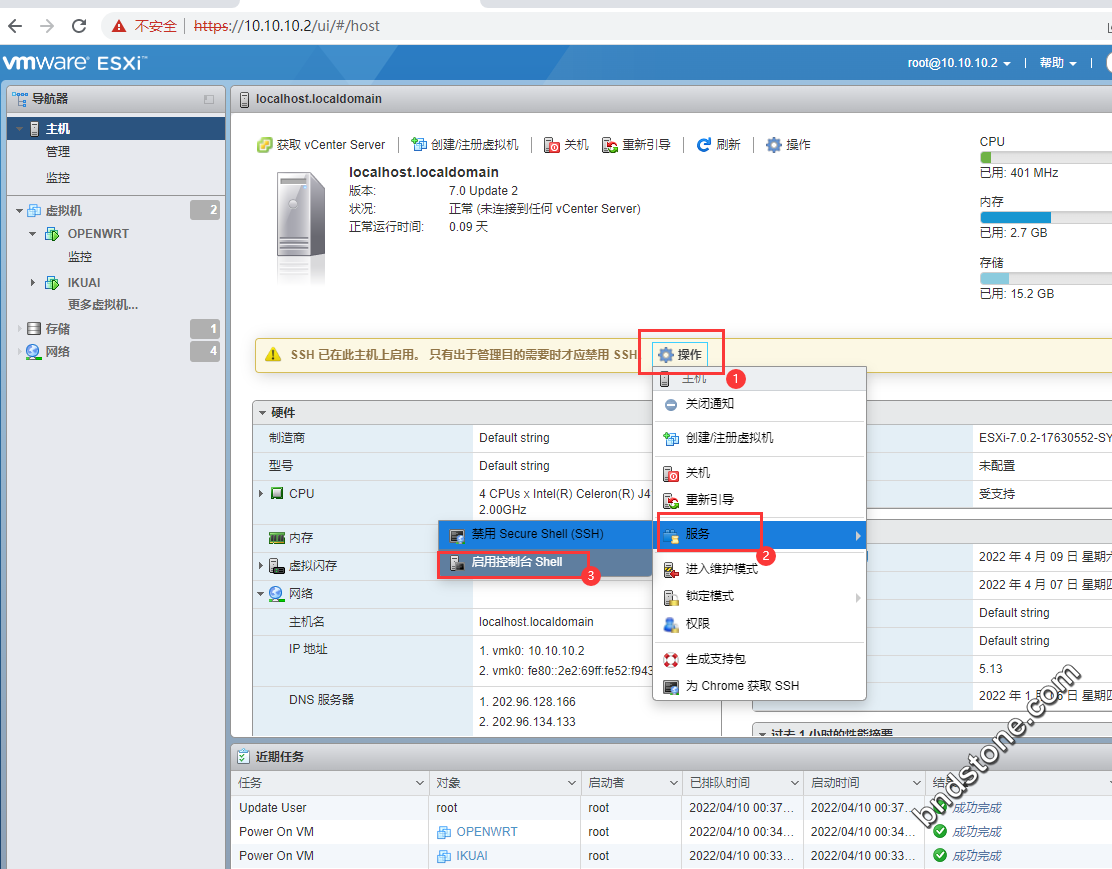Open the 帮助 help dropdown
Screen dimensions: 1112x869
click(x=1058, y=63)
